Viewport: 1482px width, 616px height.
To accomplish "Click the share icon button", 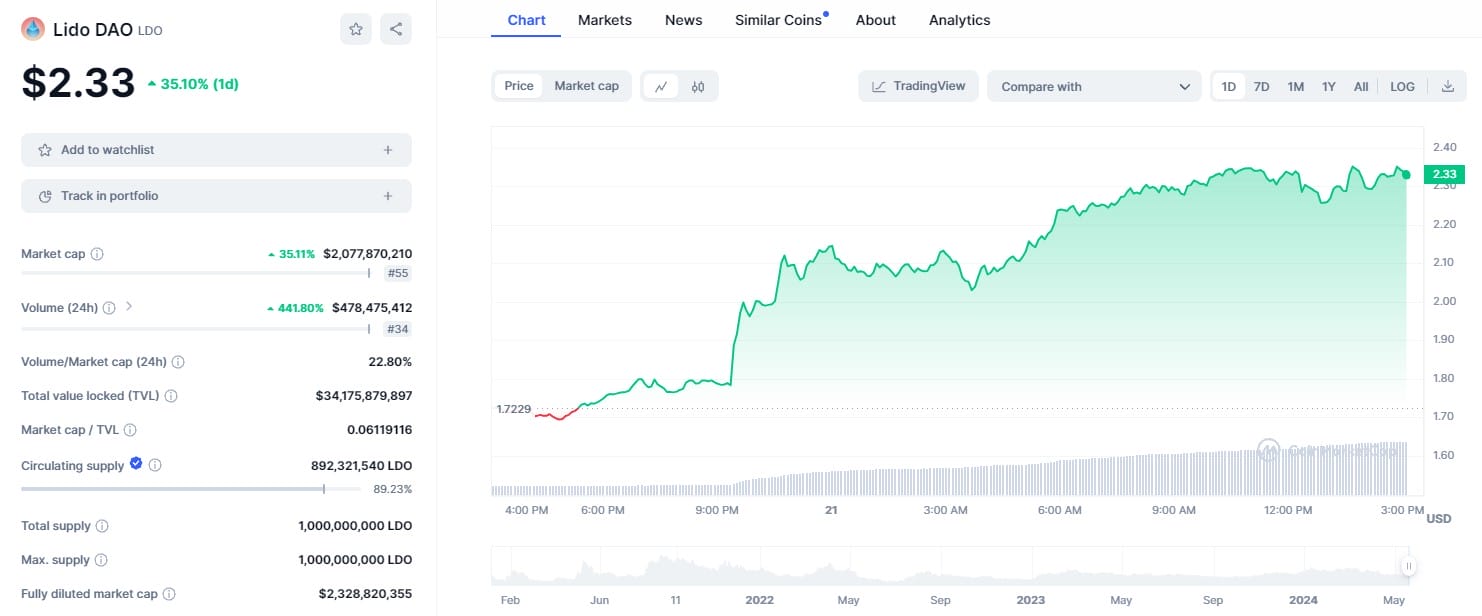I will click(x=396, y=29).
